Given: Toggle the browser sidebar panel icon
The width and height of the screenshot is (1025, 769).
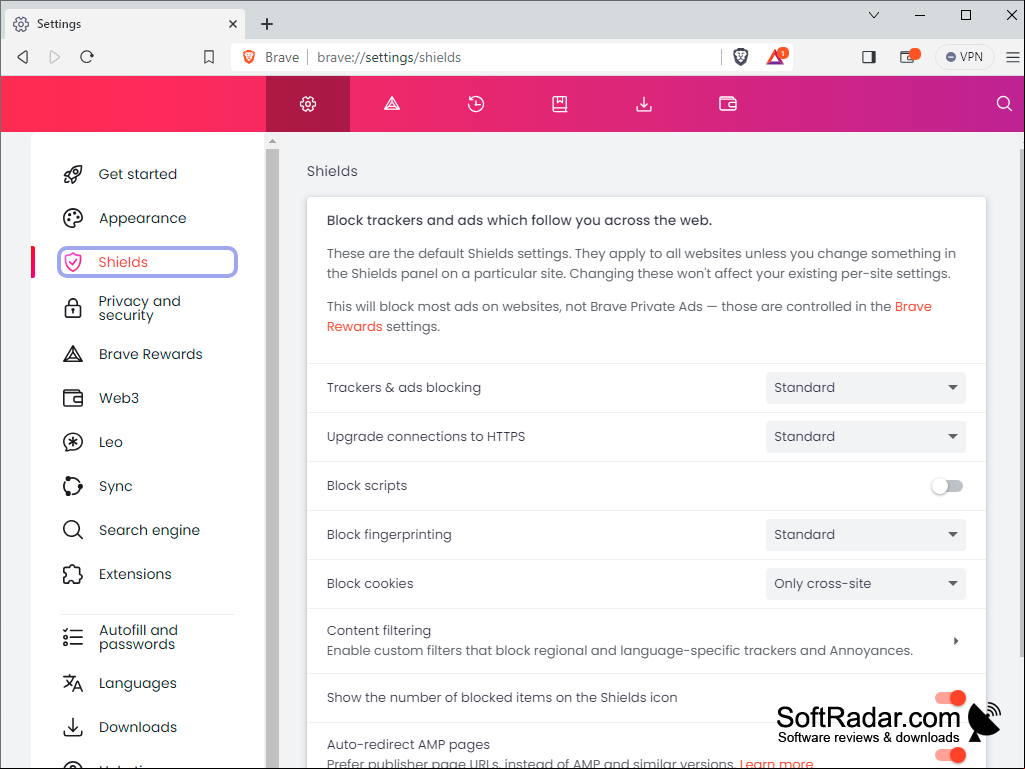Looking at the screenshot, I should click(x=869, y=57).
